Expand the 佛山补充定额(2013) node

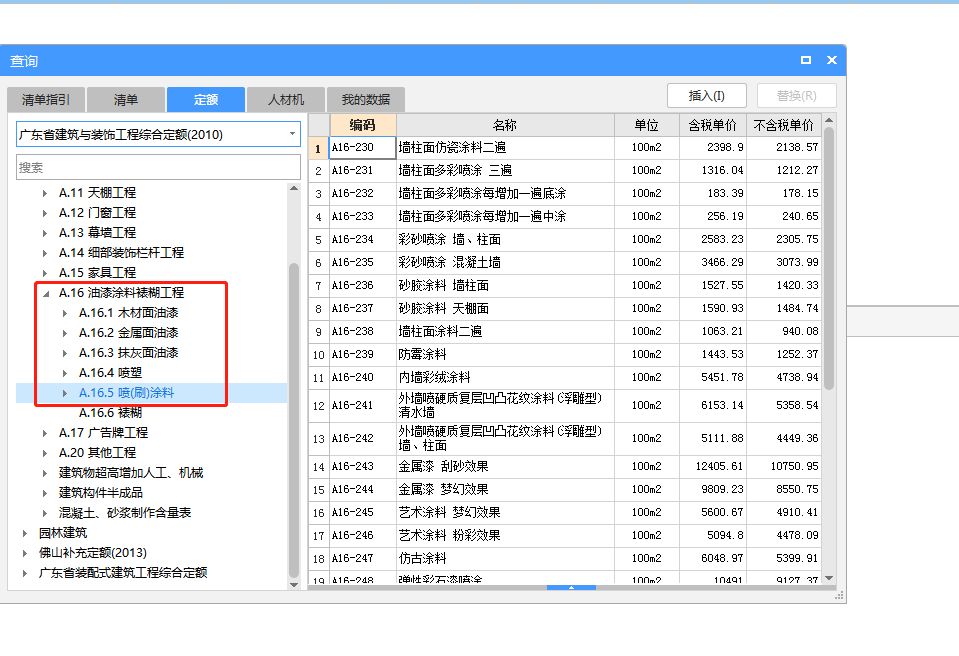point(24,553)
